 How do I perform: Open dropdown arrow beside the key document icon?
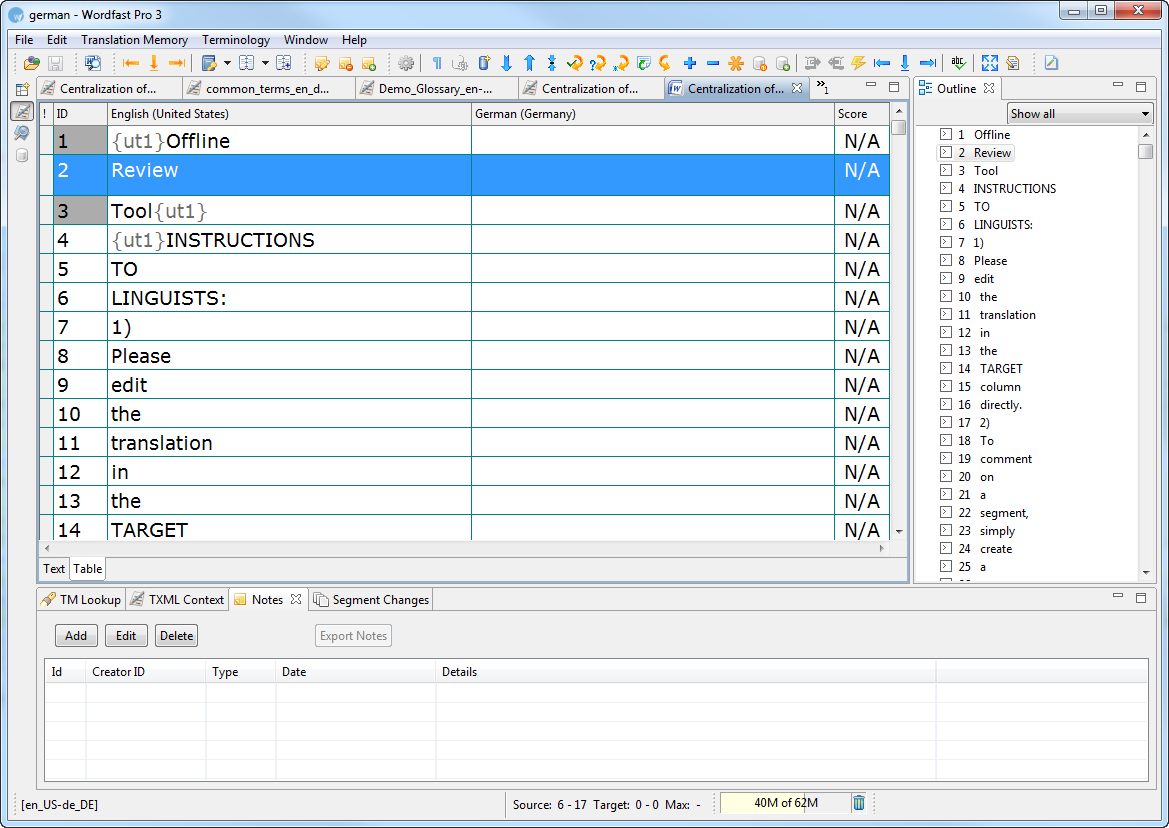[x=227, y=63]
